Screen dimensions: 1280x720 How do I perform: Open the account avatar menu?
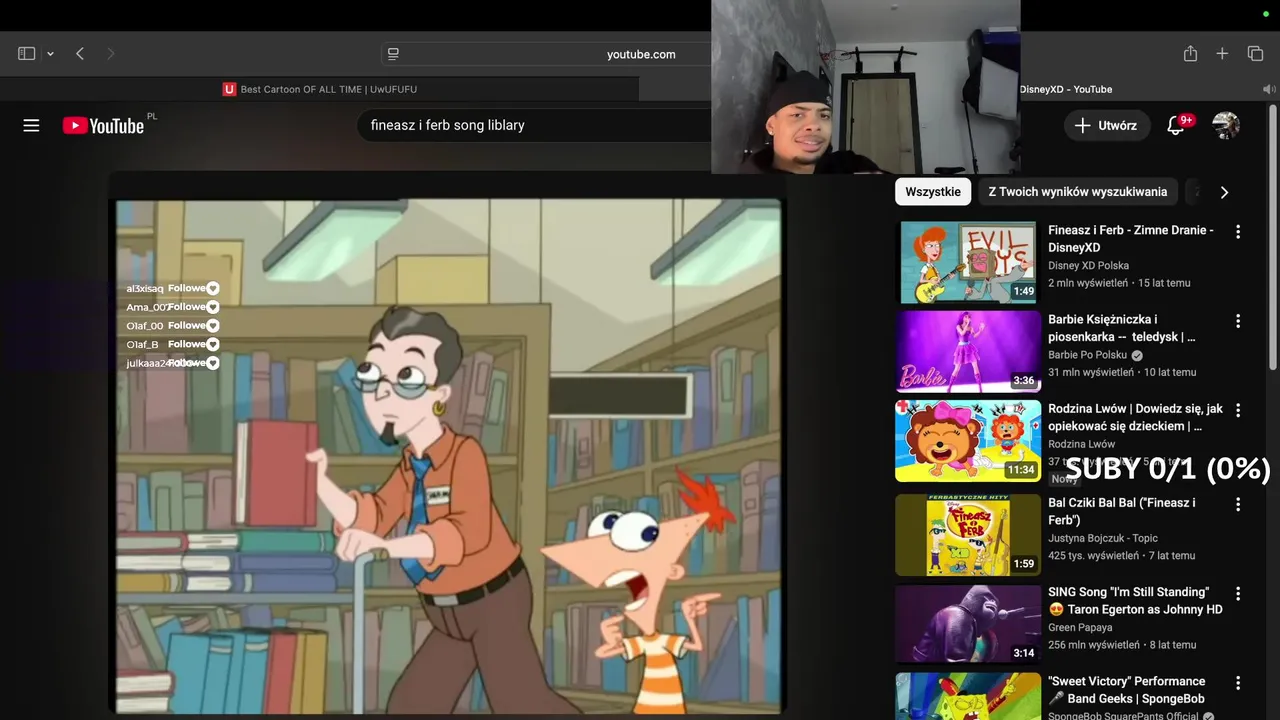(x=1226, y=125)
